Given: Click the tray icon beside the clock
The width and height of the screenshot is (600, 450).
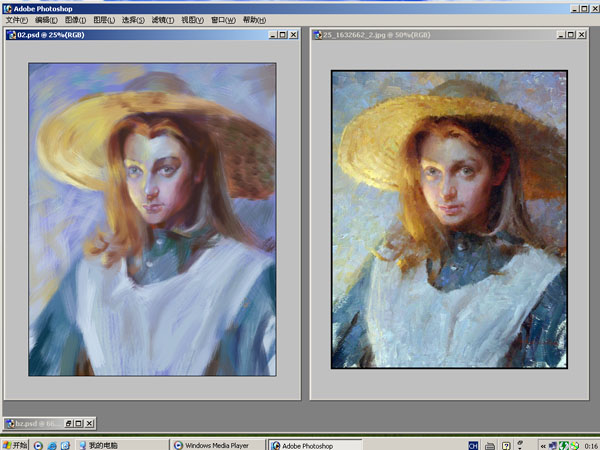Looking at the screenshot, I should point(574,445).
